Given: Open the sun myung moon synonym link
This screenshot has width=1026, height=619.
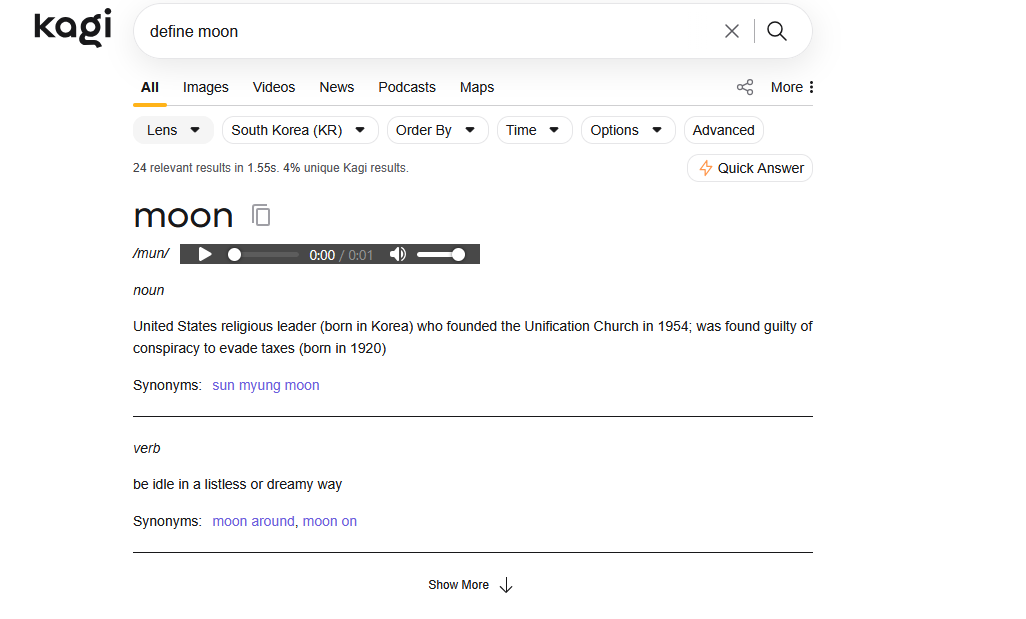Looking at the screenshot, I should tap(266, 385).
